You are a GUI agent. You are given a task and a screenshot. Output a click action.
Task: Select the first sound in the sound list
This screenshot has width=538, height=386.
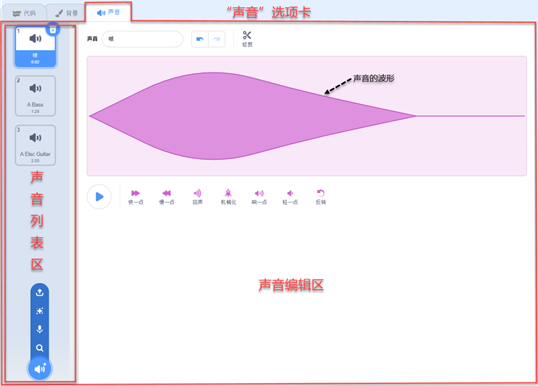(35, 47)
